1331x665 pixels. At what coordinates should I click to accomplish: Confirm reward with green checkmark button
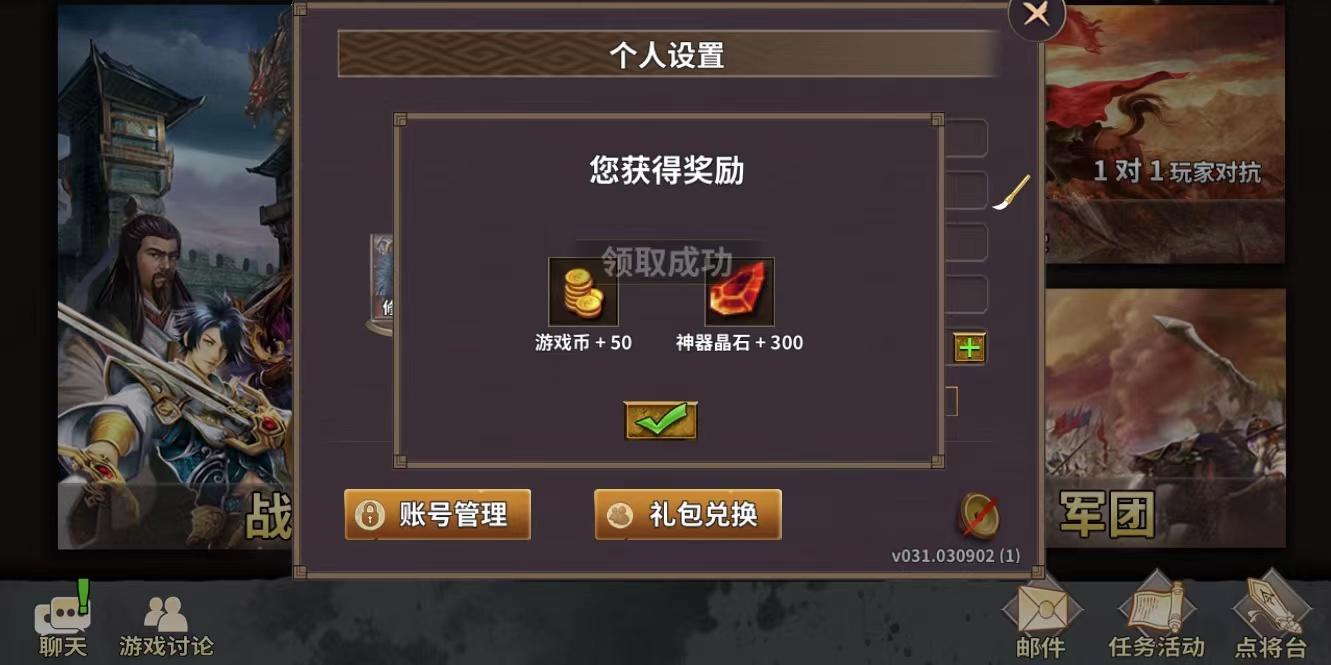[x=660, y=421]
